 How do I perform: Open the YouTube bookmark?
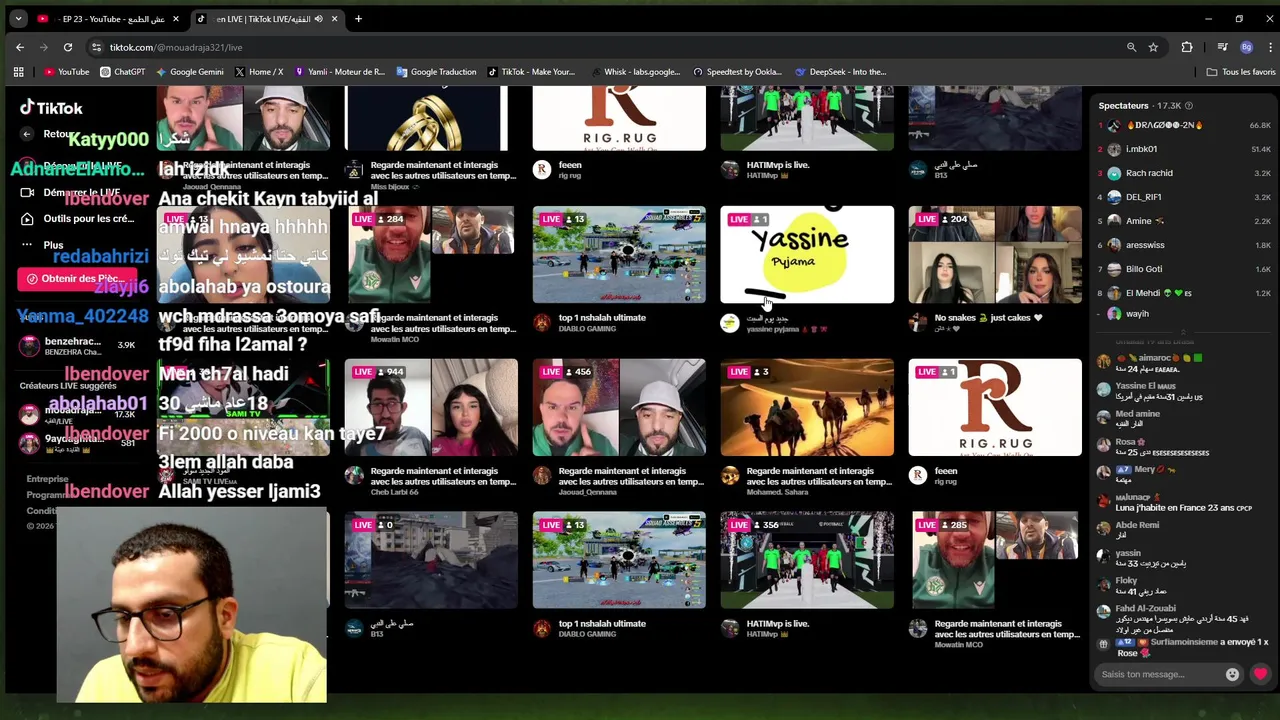[67, 72]
